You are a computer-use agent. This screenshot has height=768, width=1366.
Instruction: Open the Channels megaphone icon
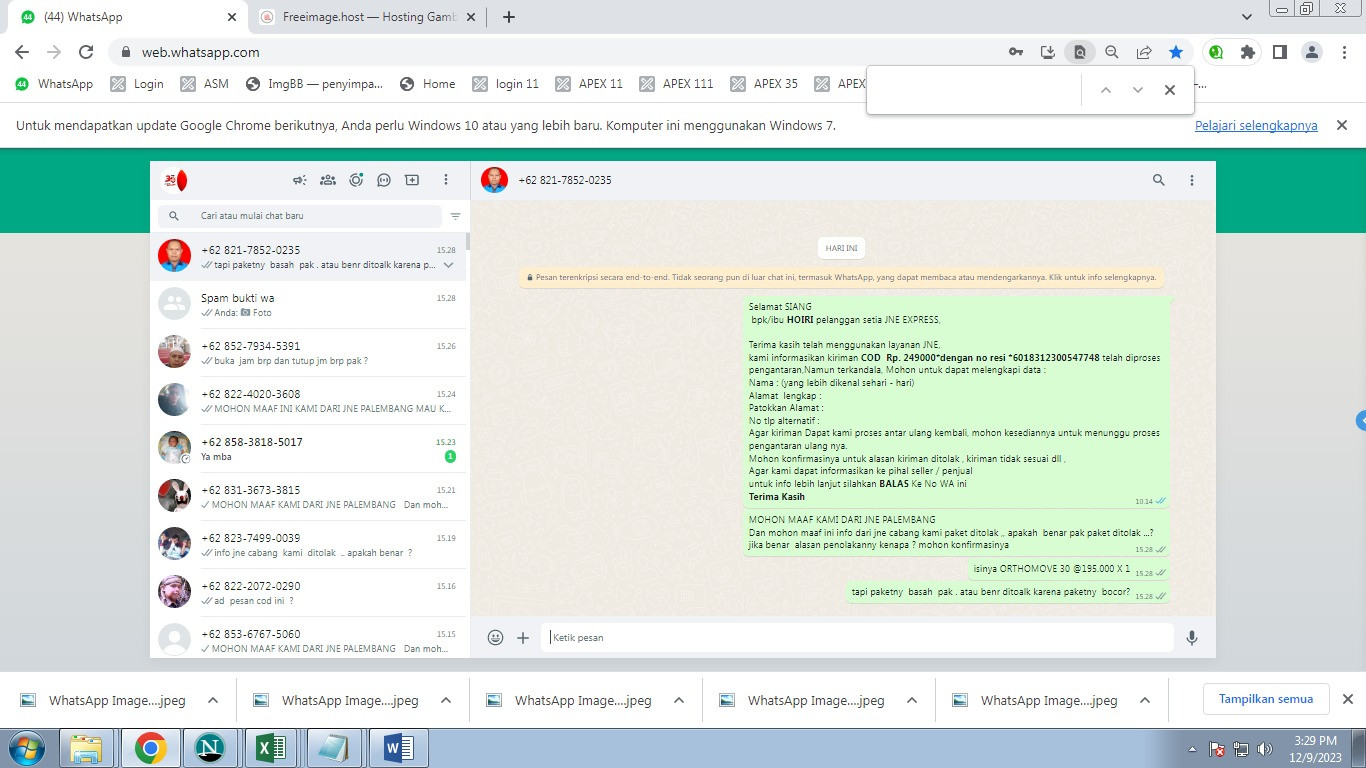299,180
